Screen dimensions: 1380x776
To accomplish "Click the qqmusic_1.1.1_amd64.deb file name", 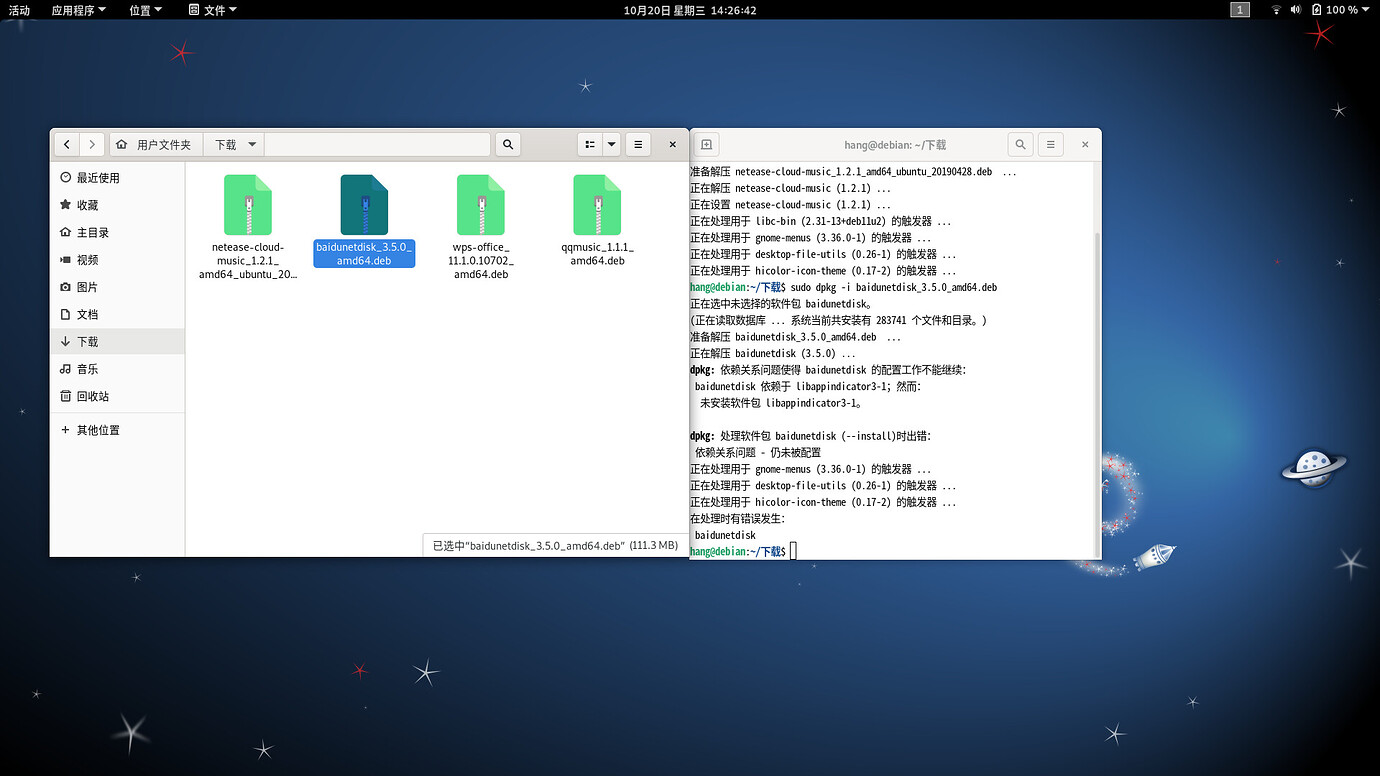I will 597,254.
